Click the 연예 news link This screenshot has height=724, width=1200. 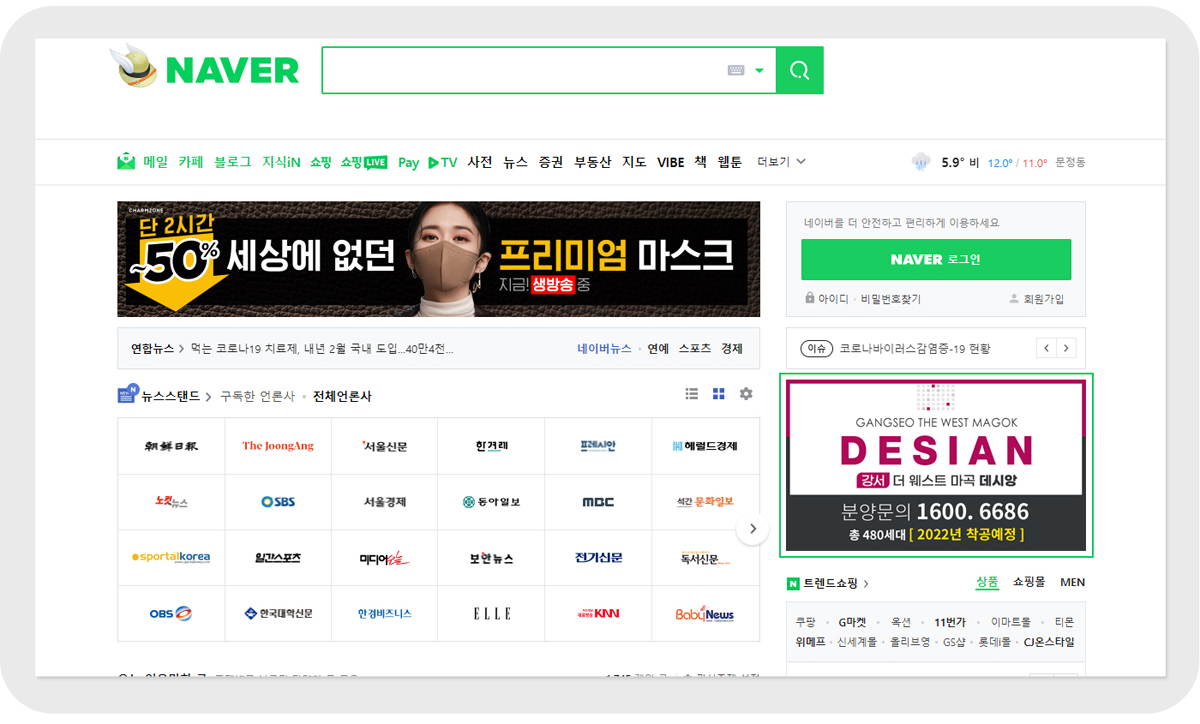click(658, 349)
